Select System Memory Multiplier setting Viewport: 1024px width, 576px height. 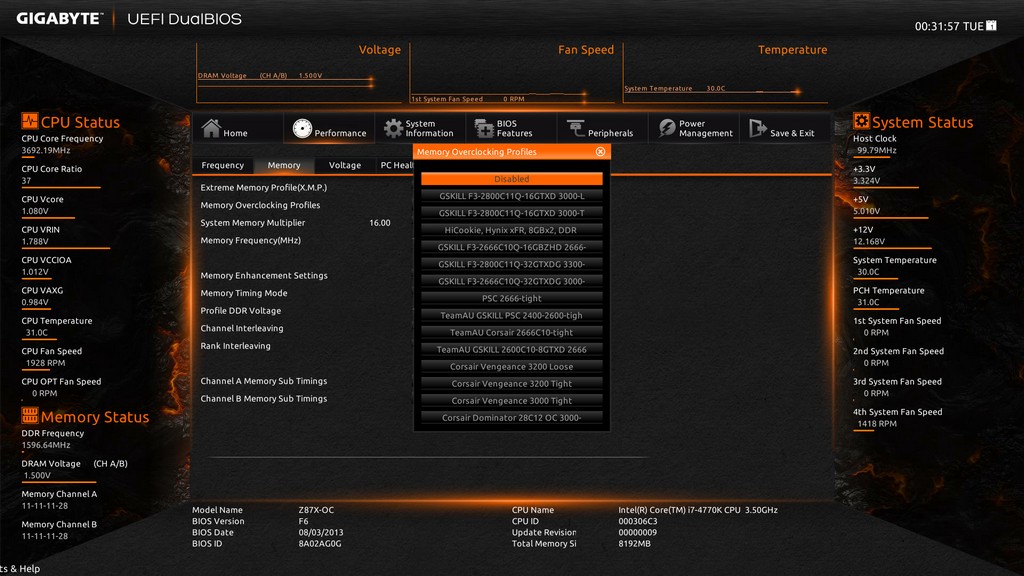(252, 223)
